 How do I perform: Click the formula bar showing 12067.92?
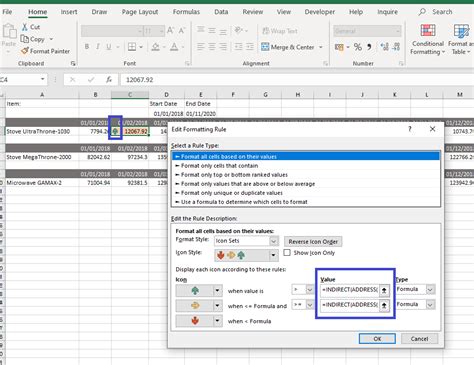click(x=297, y=80)
